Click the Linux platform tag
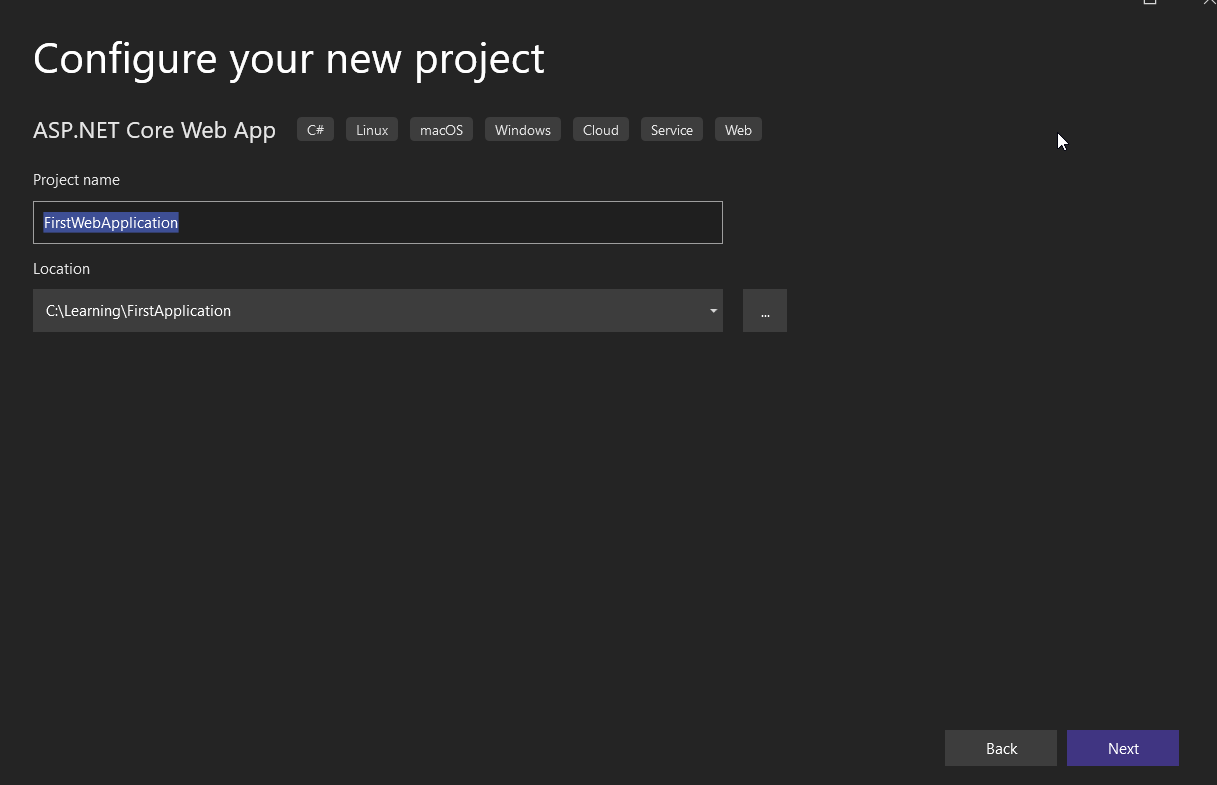The width and height of the screenshot is (1217, 785). click(372, 130)
